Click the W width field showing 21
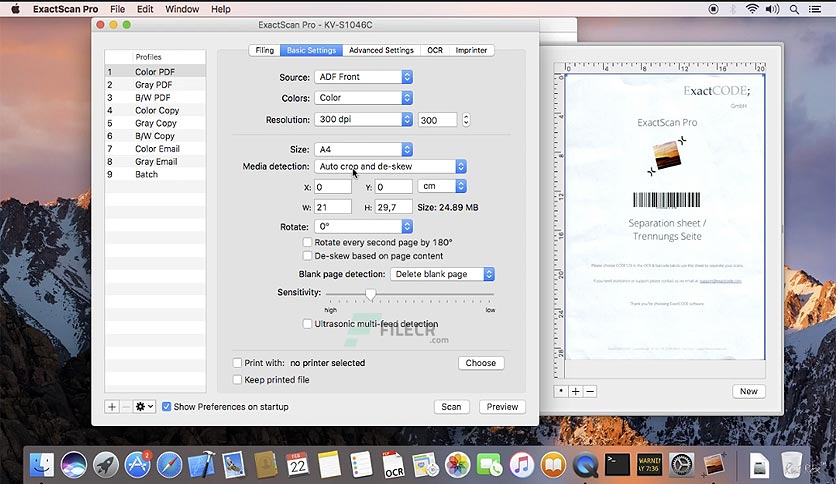836x484 pixels. pos(333,207)
